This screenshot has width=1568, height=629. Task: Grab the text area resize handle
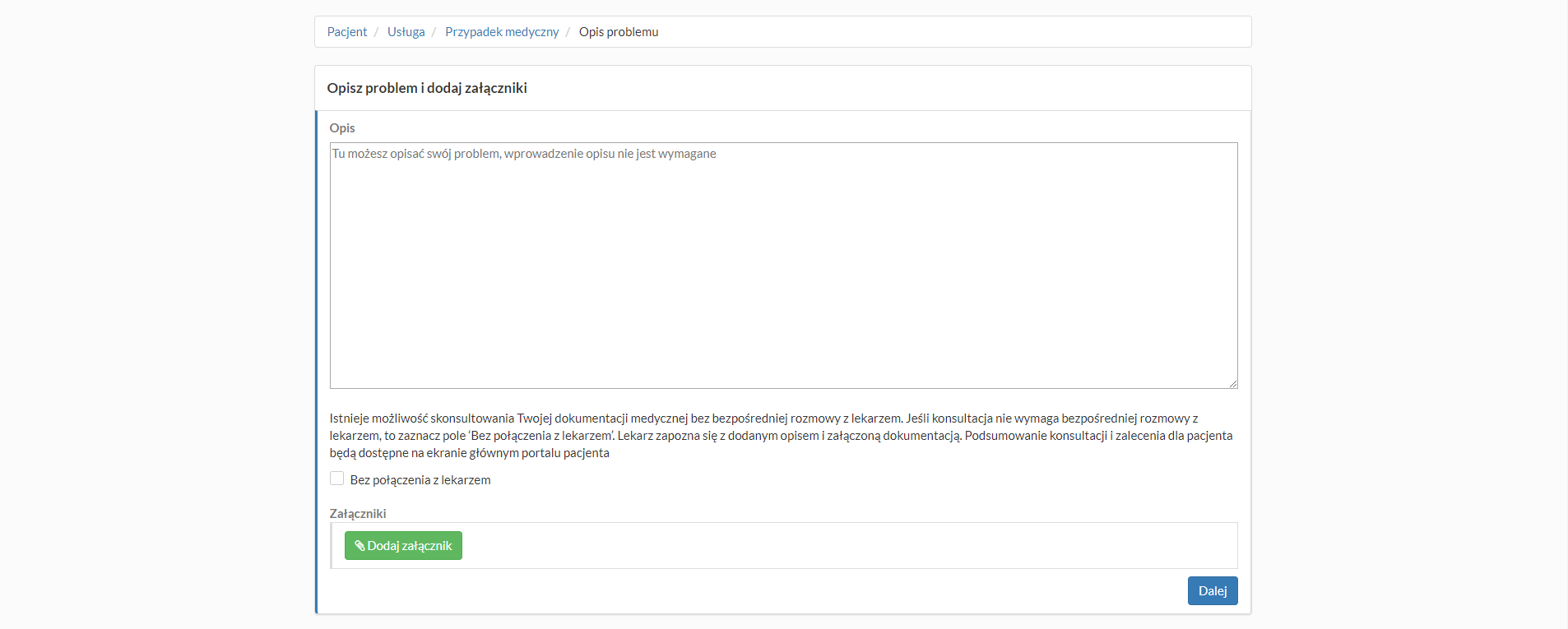(1232, 383)
